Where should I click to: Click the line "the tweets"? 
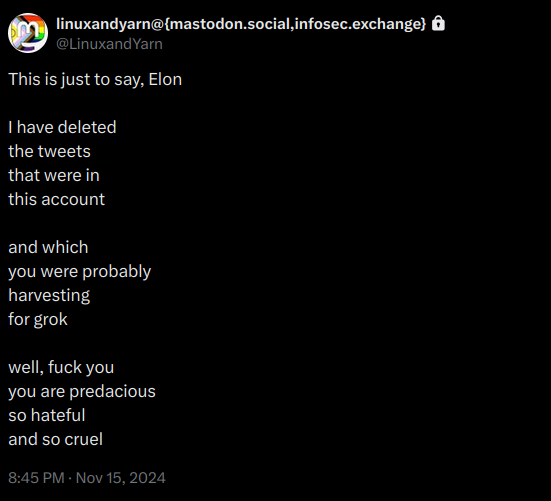(50, 151)
